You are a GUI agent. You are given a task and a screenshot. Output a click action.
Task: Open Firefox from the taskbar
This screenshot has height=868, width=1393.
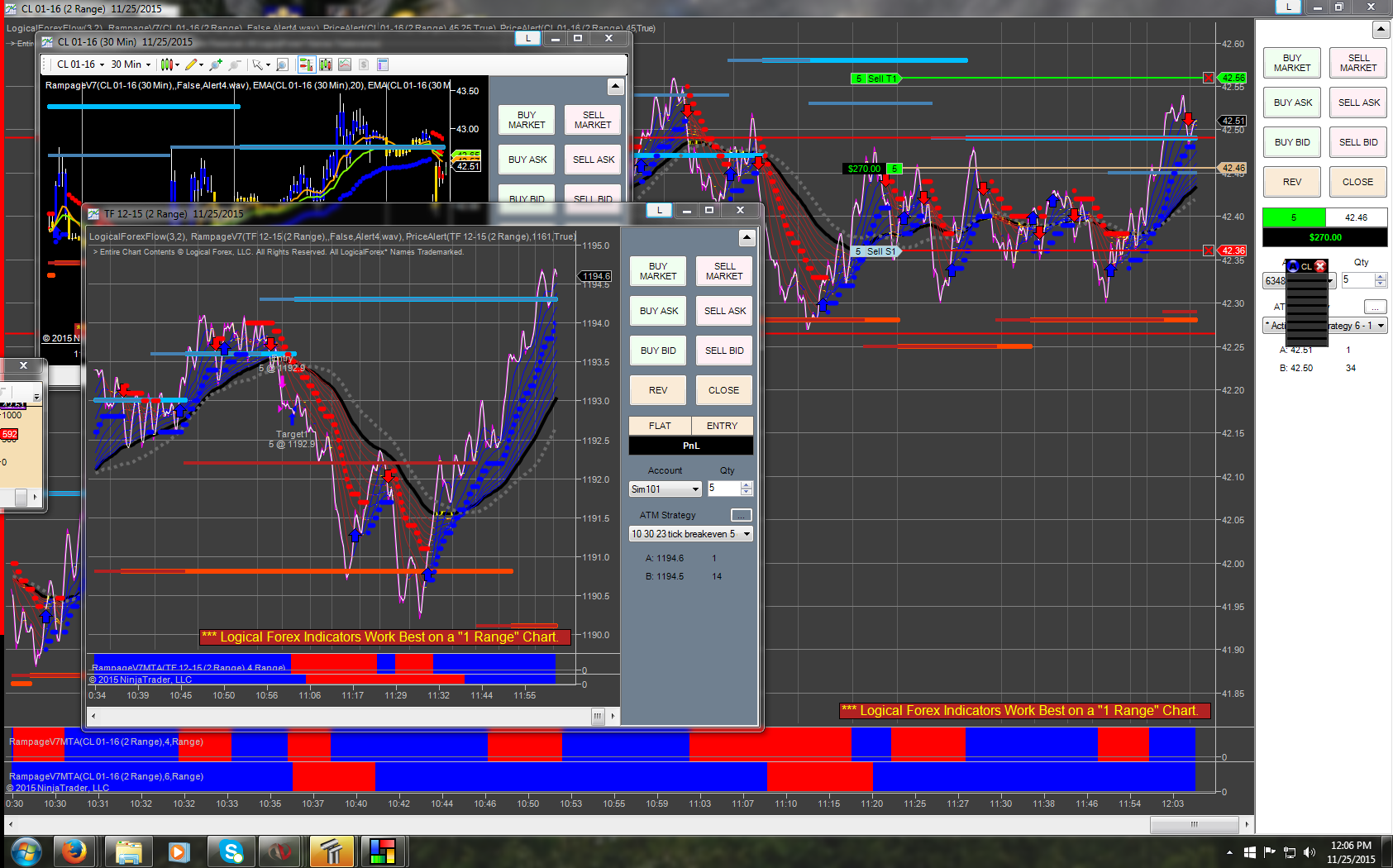pyautogui.click(x=74, y=851)
